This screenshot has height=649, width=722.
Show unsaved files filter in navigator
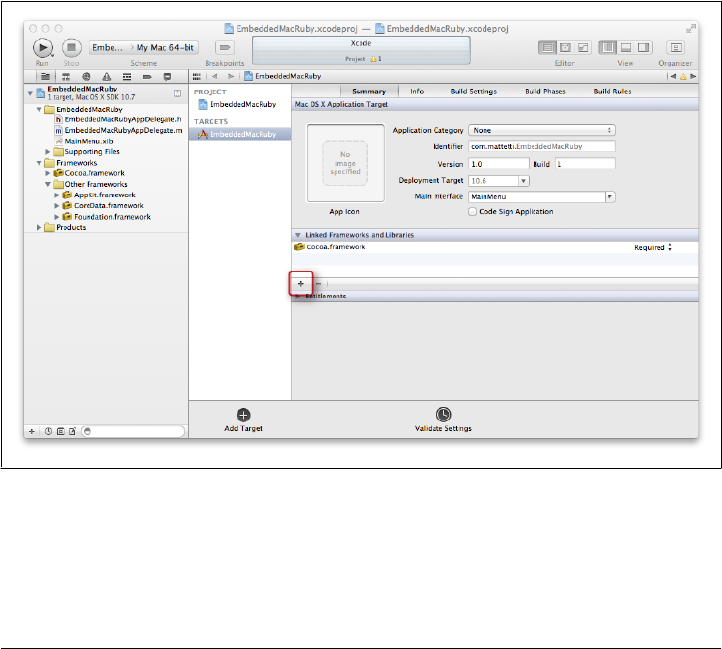[x=72, y=432]
